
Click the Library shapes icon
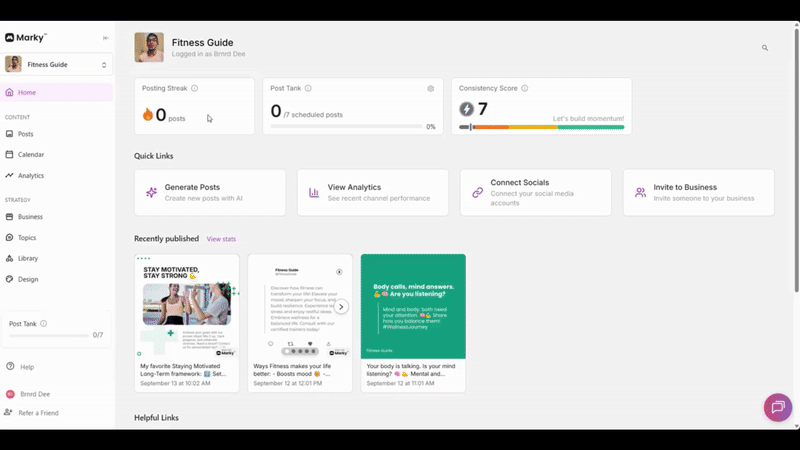click(x=9, y=258)
